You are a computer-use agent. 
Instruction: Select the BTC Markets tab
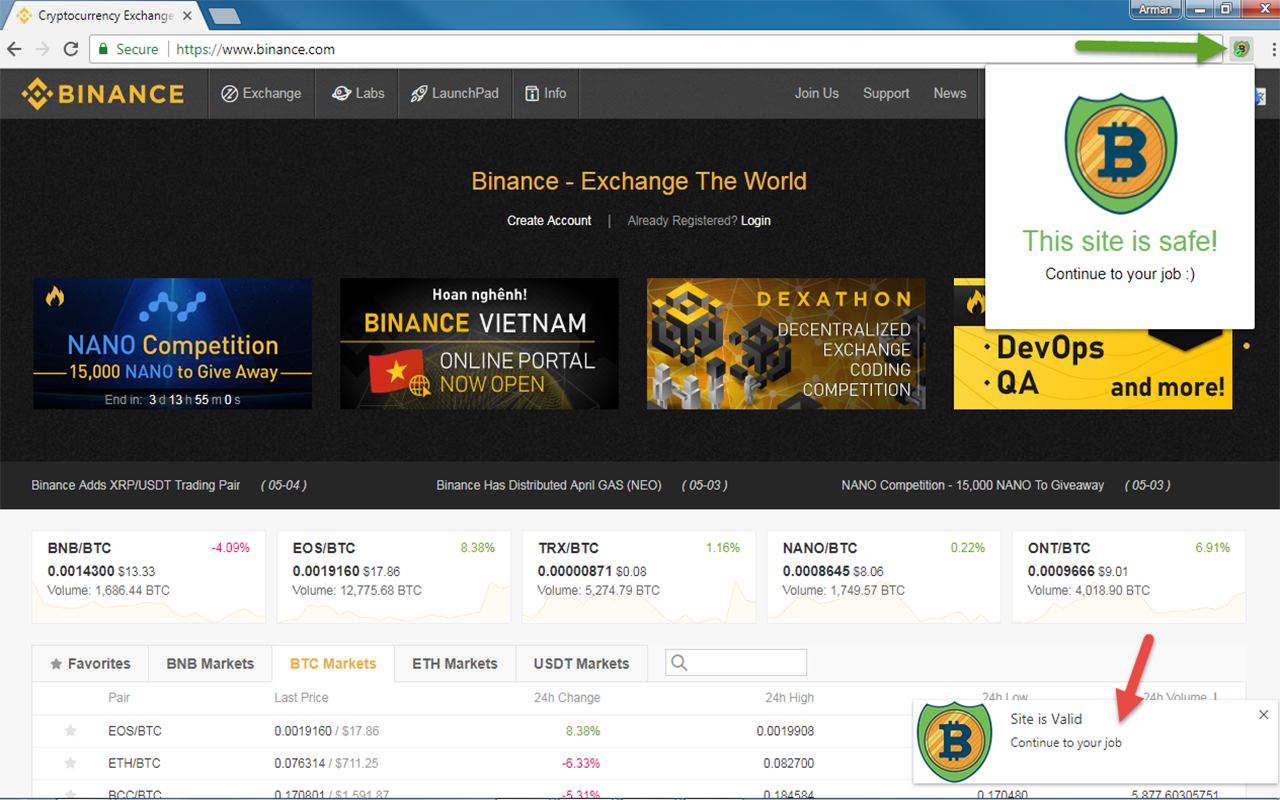click(333, 664)
